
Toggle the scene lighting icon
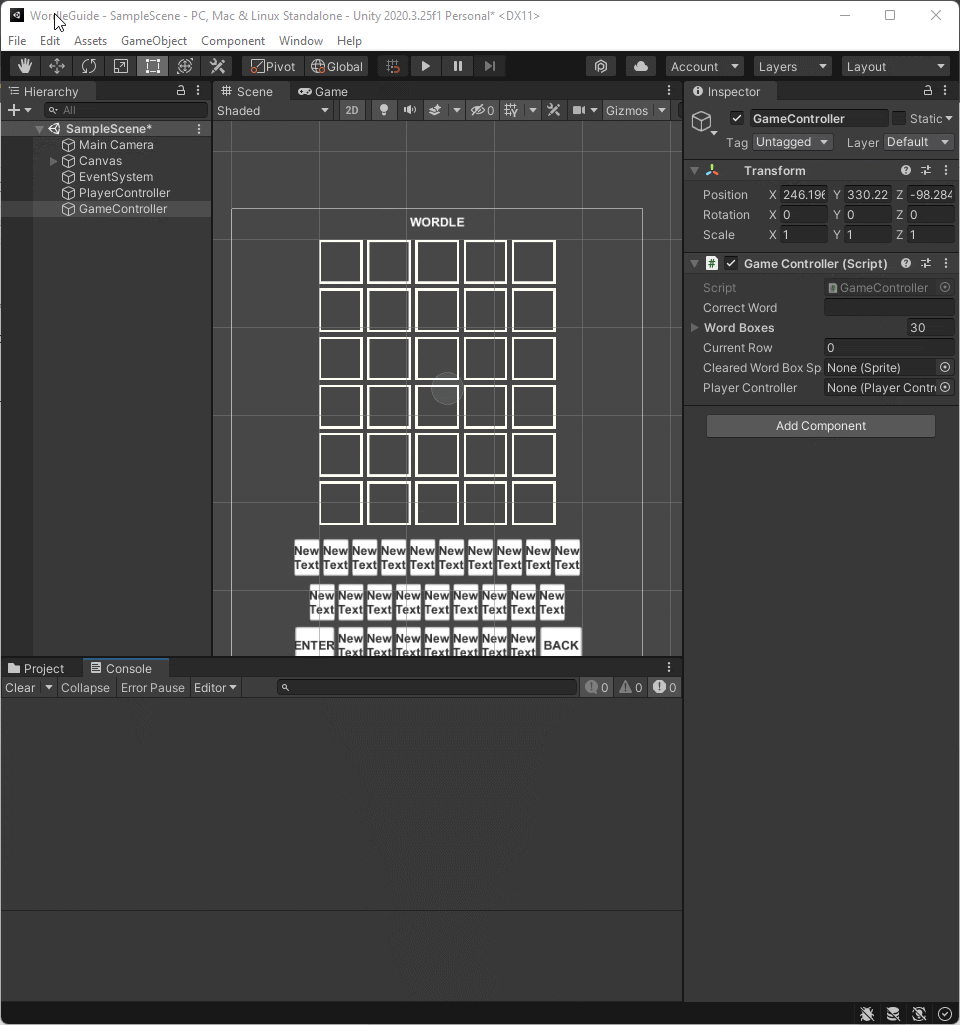(x=384, y=110)
